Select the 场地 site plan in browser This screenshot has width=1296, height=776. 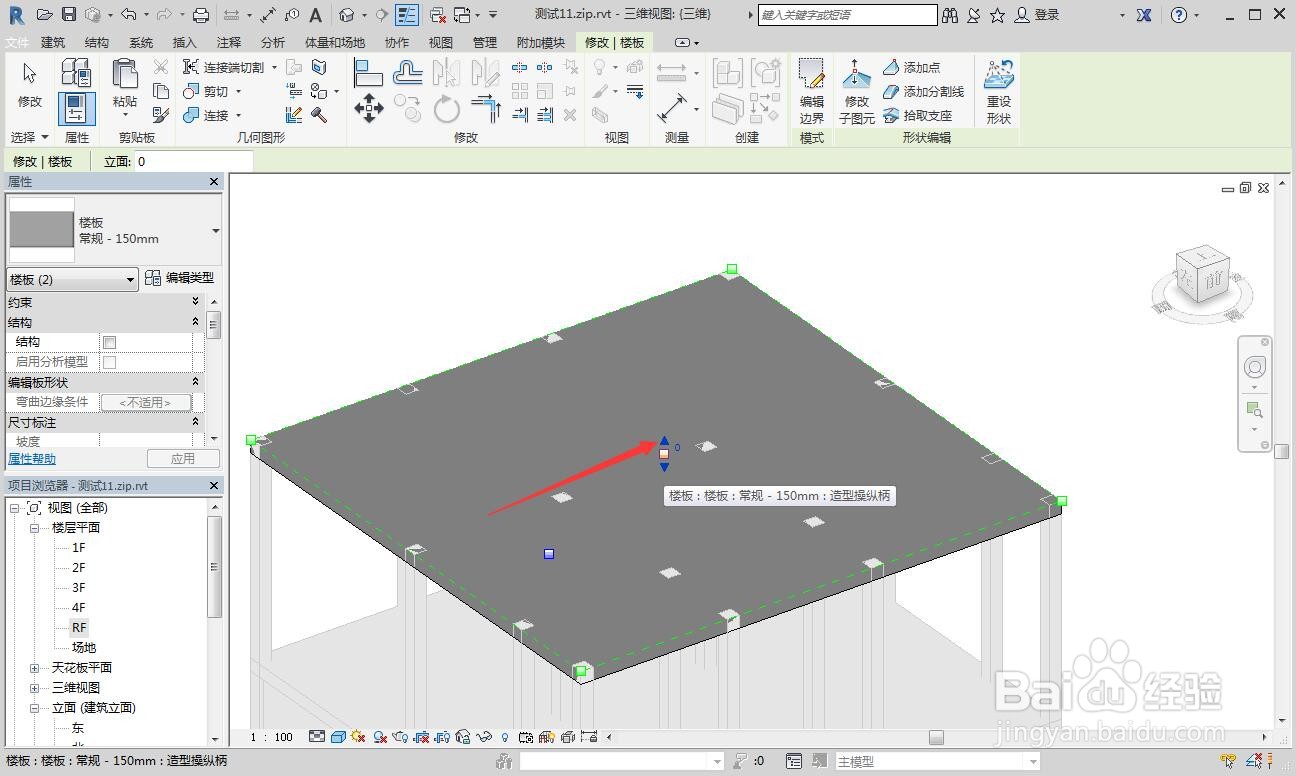click(x=84, y=648)
